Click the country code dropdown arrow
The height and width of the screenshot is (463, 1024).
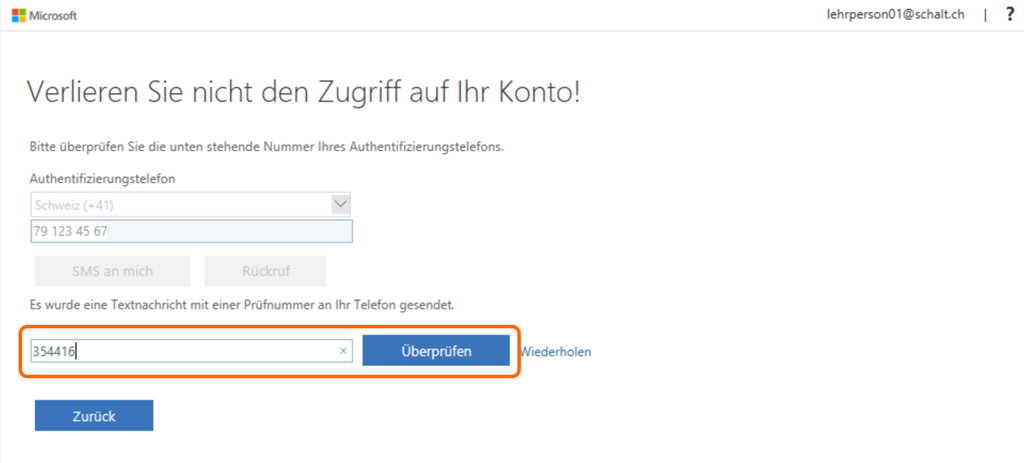click(340, 204)
